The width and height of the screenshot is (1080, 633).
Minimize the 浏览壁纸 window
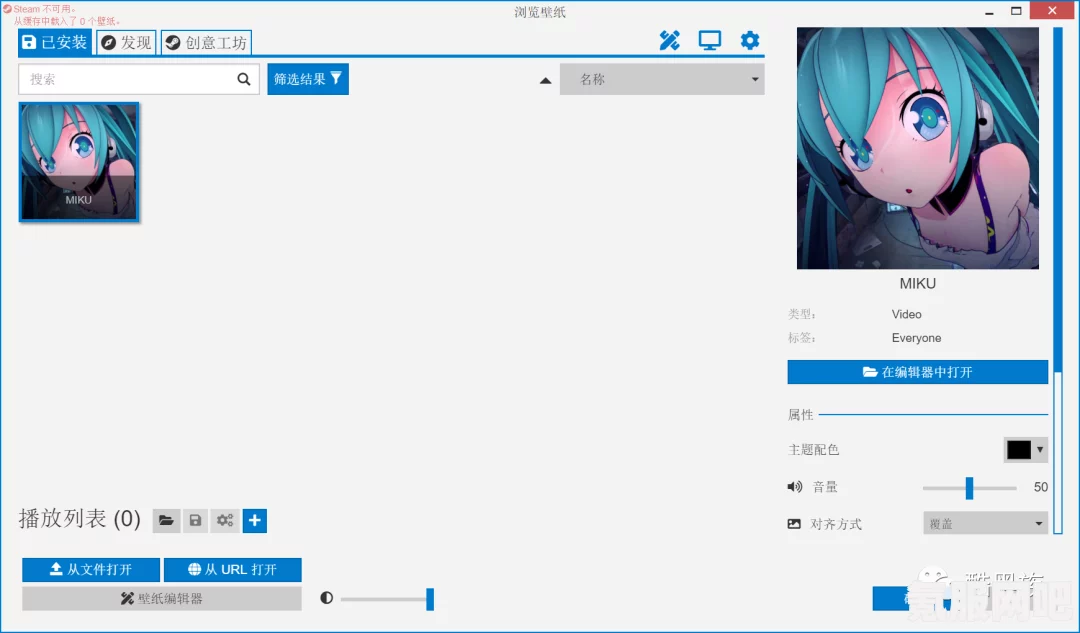coord(989,11)
